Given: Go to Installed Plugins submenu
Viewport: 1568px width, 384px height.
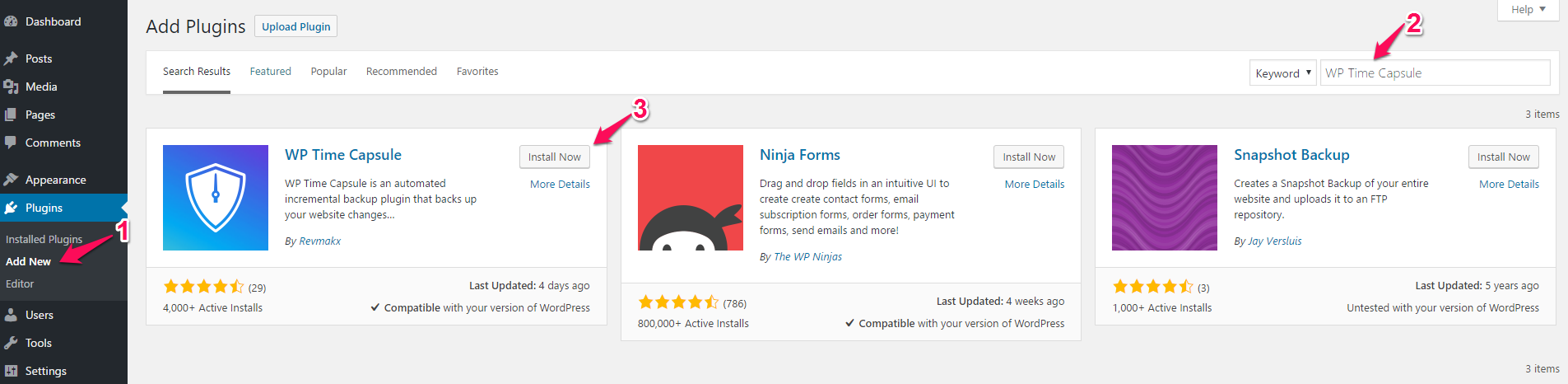Looking at the screenshot, I should 44,239.
